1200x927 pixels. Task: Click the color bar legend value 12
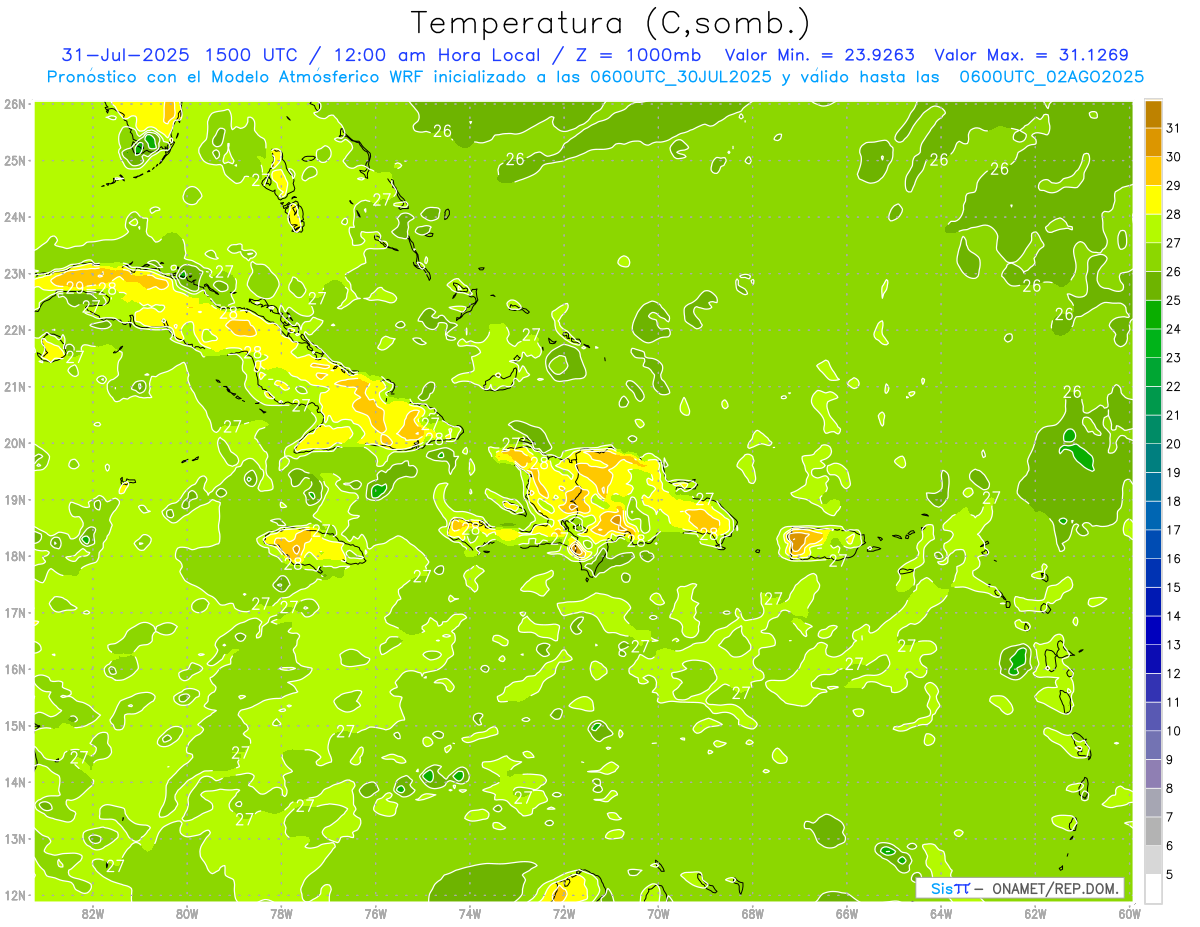point(1173,674)
